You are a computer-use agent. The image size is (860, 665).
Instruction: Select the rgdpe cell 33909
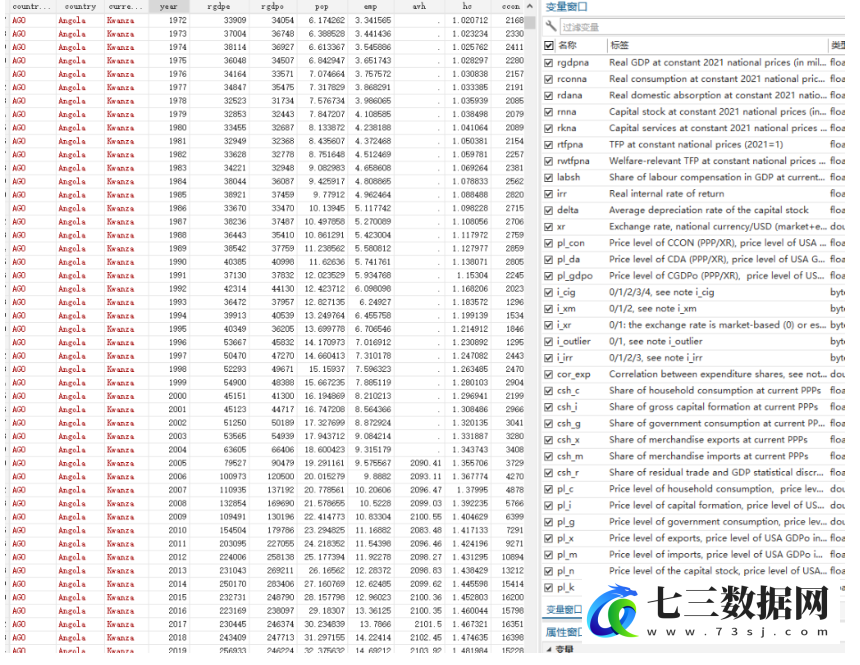tap(235, 20)
